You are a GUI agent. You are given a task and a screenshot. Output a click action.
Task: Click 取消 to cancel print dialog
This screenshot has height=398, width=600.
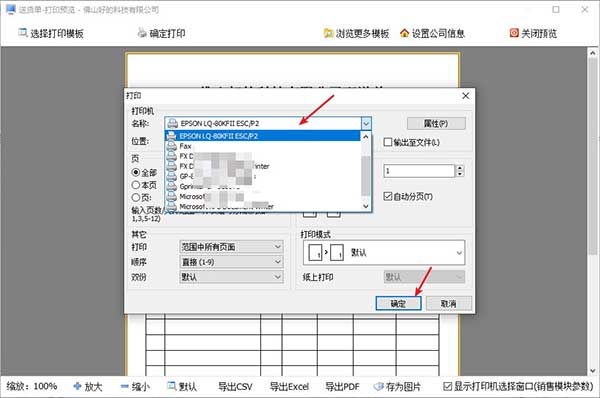click(448, 303)
